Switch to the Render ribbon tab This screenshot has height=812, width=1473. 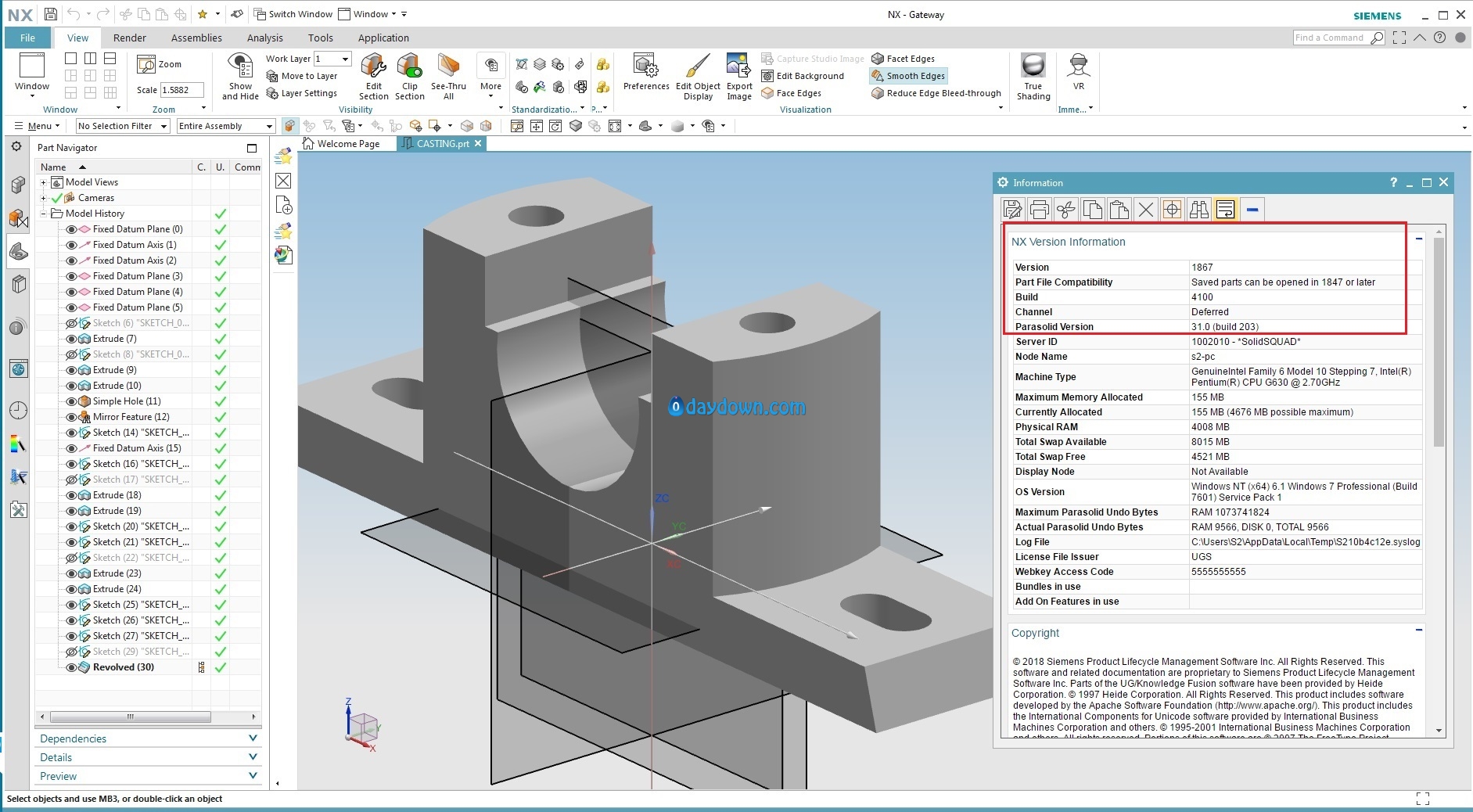[130, 38]
